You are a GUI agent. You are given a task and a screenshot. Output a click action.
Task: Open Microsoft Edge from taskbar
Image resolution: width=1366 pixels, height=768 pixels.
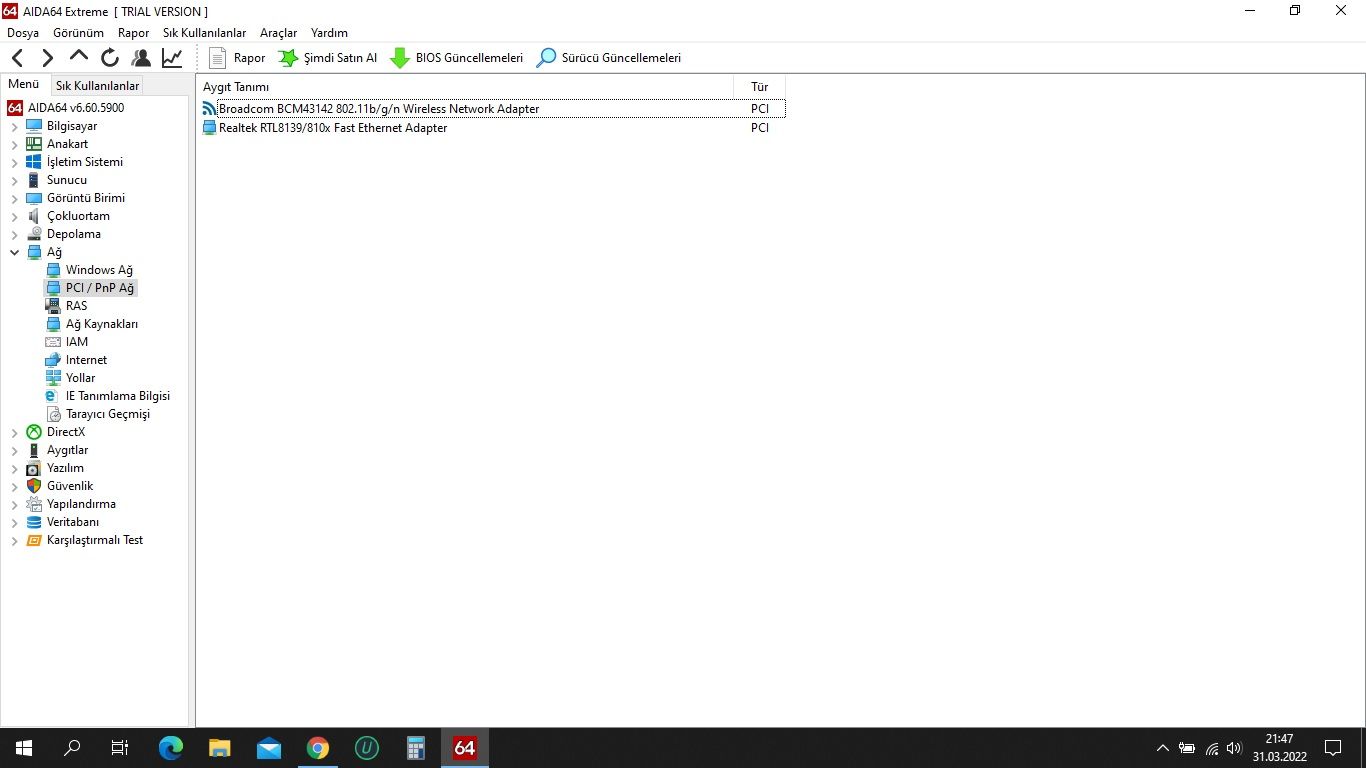(x=171, y=748)
